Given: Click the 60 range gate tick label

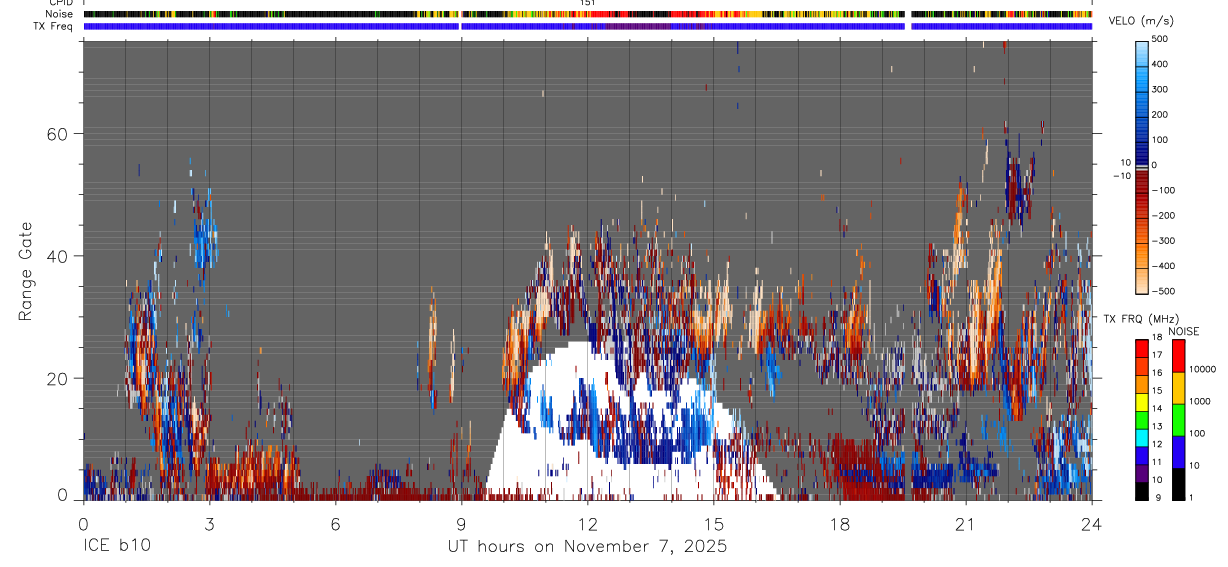Looking at the screenshot, I should pos(58,134).
